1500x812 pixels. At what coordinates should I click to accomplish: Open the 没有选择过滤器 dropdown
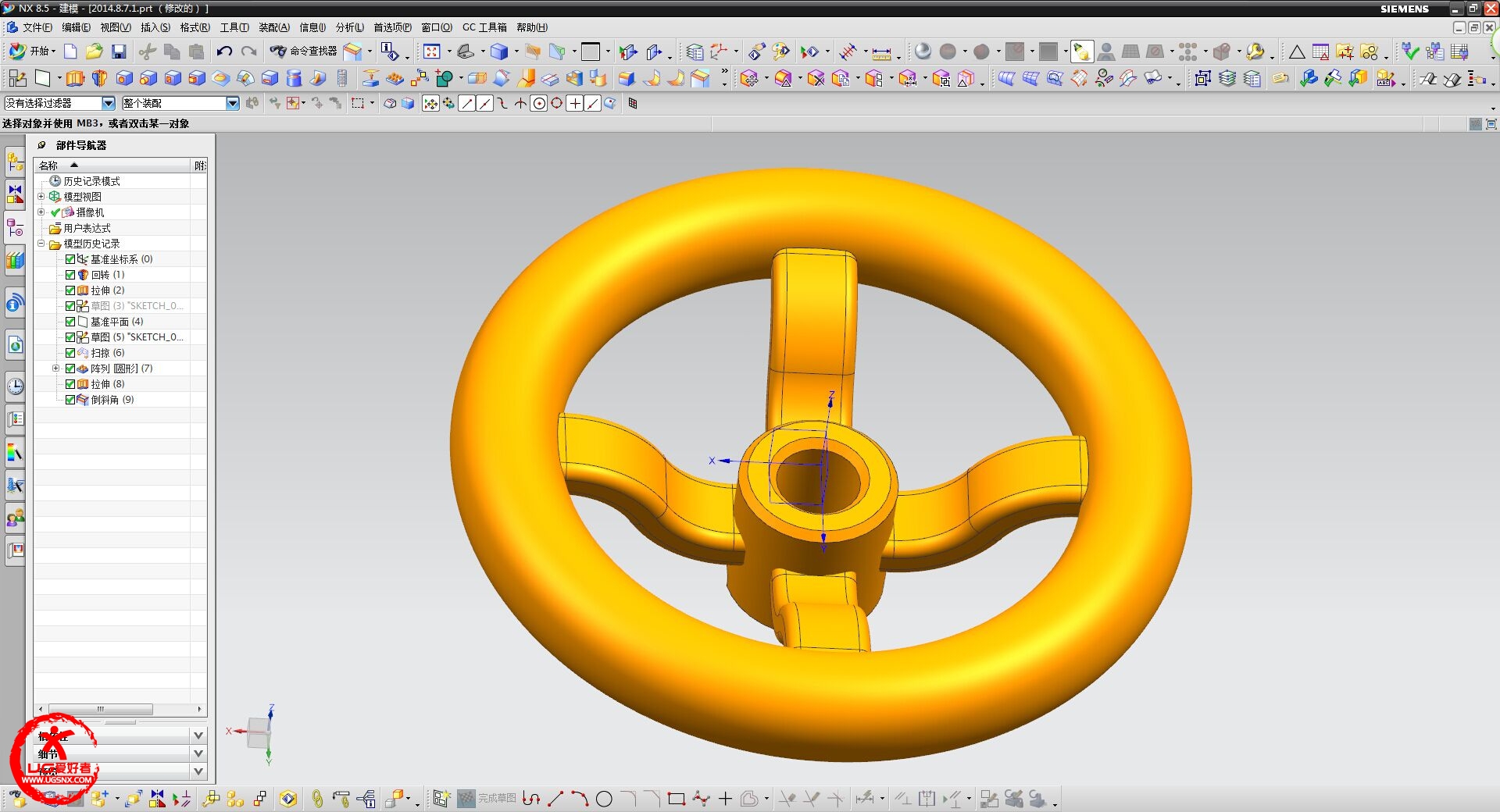point(108,103)
